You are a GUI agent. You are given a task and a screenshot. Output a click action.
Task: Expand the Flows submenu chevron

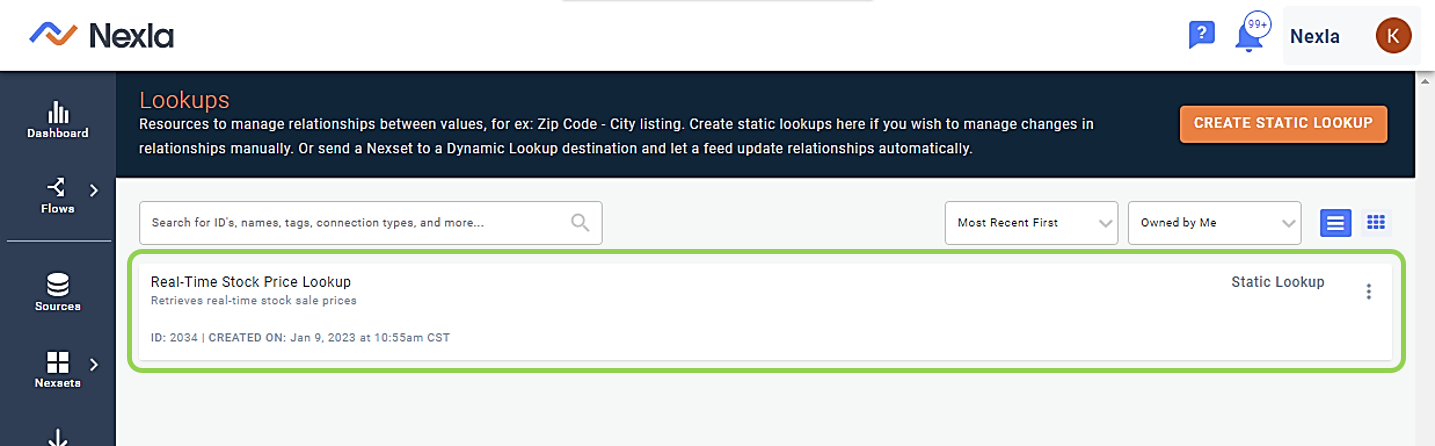(x=94, y=189)
